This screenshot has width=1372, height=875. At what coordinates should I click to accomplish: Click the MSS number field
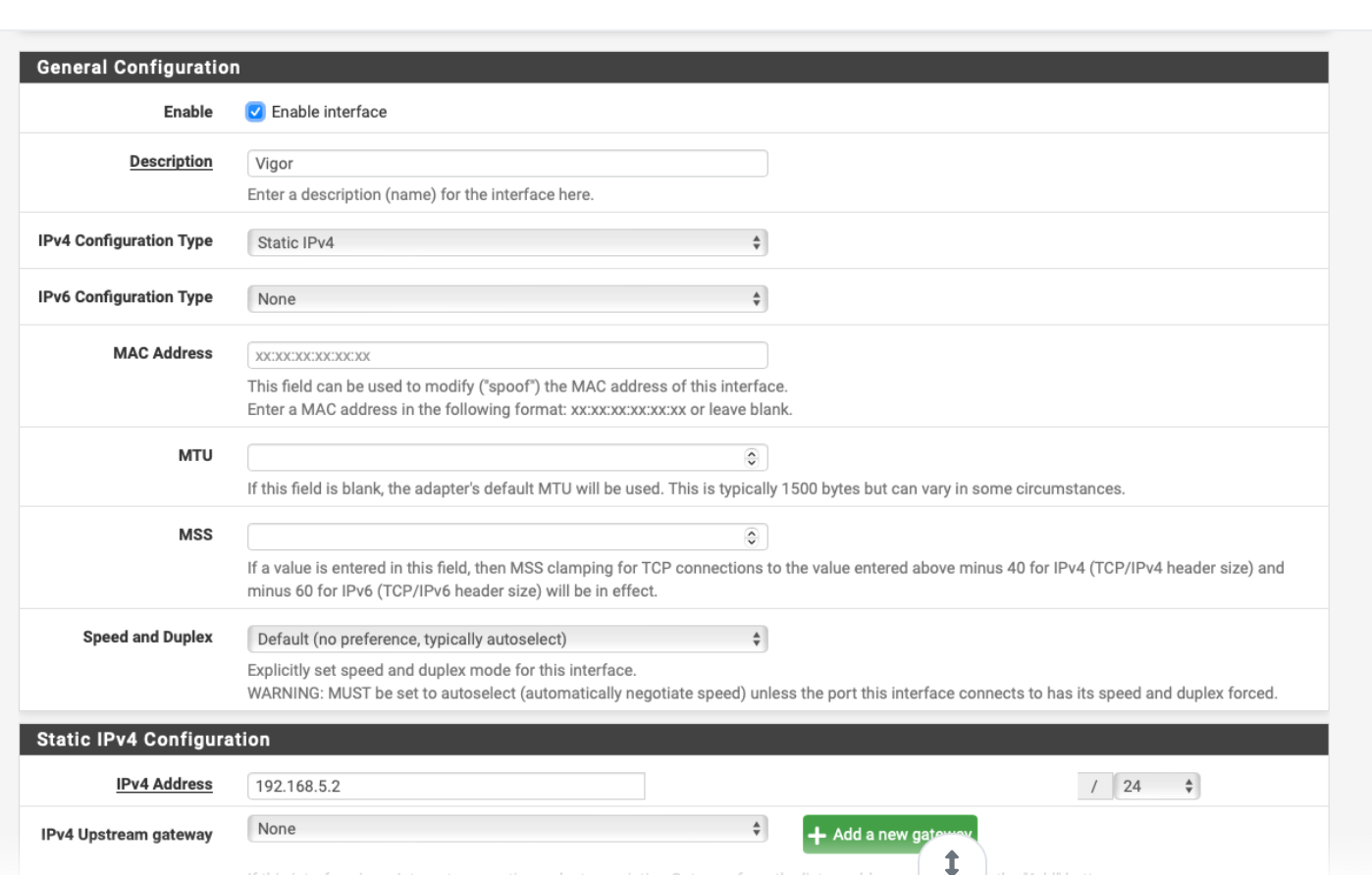507,537
